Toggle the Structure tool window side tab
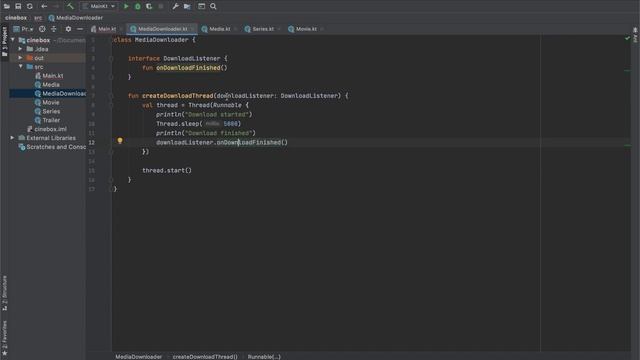Image resolution: width=640 pixels, height=360 pixels. pyautogui.click(x=4, y=293)
